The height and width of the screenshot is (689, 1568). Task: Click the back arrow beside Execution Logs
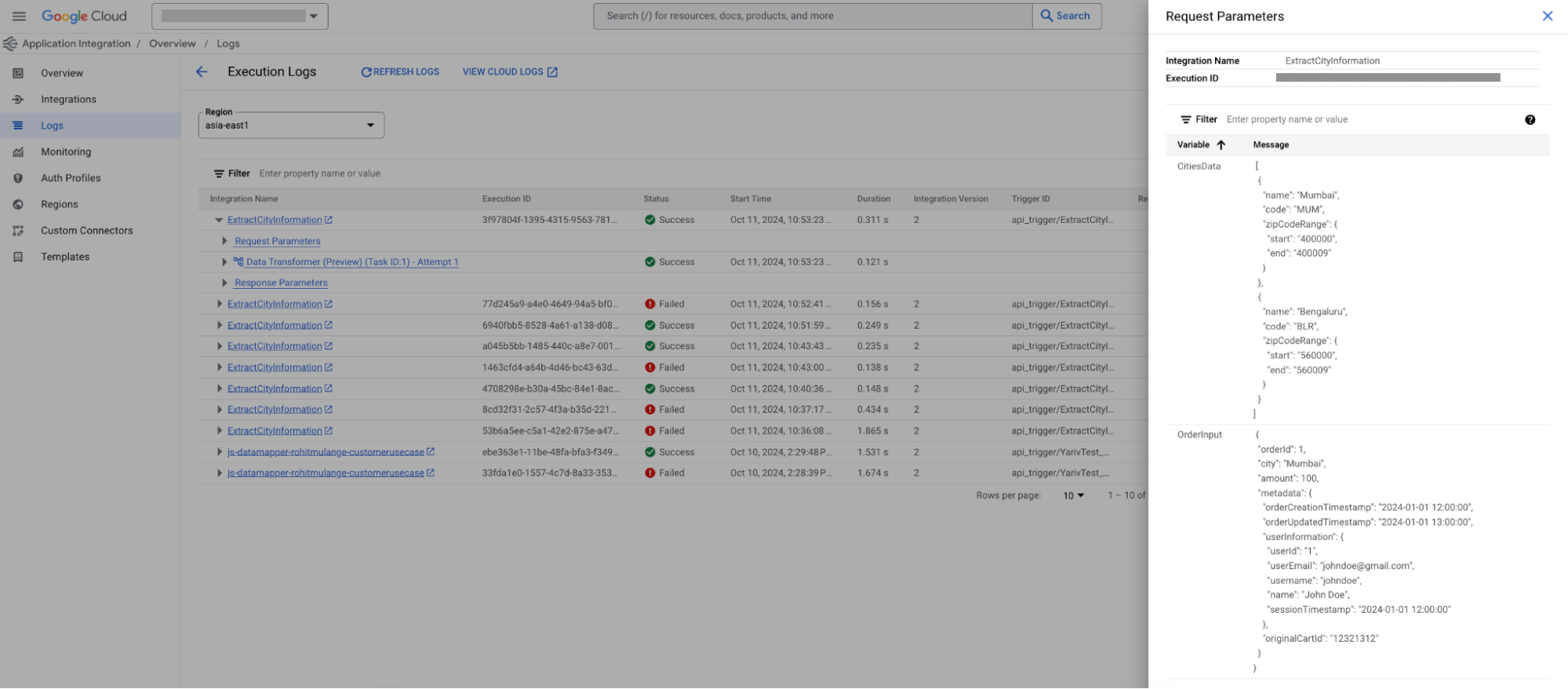tap(202, 71)
